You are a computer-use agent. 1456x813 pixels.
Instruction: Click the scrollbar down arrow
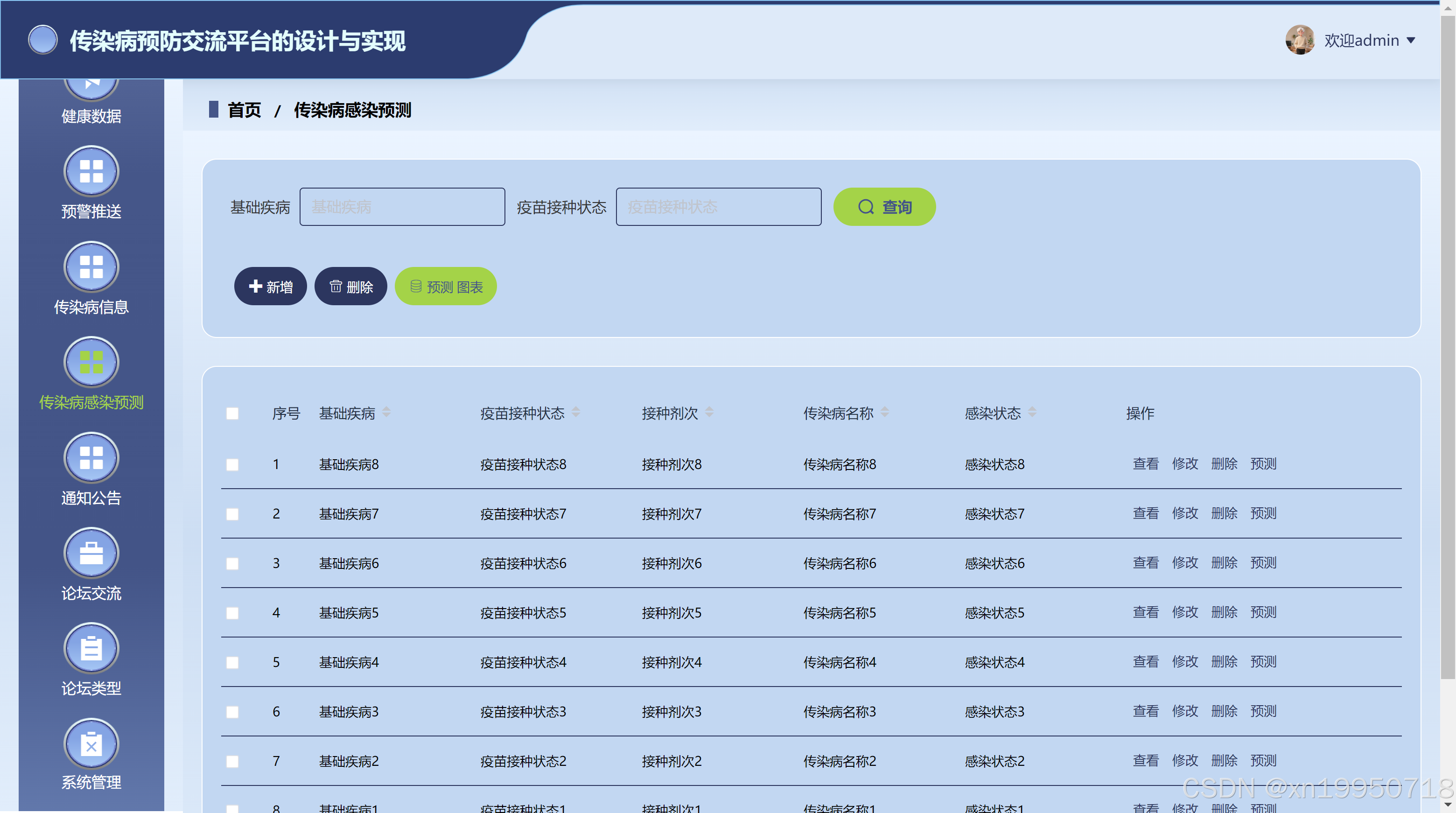pos(1448,804)
